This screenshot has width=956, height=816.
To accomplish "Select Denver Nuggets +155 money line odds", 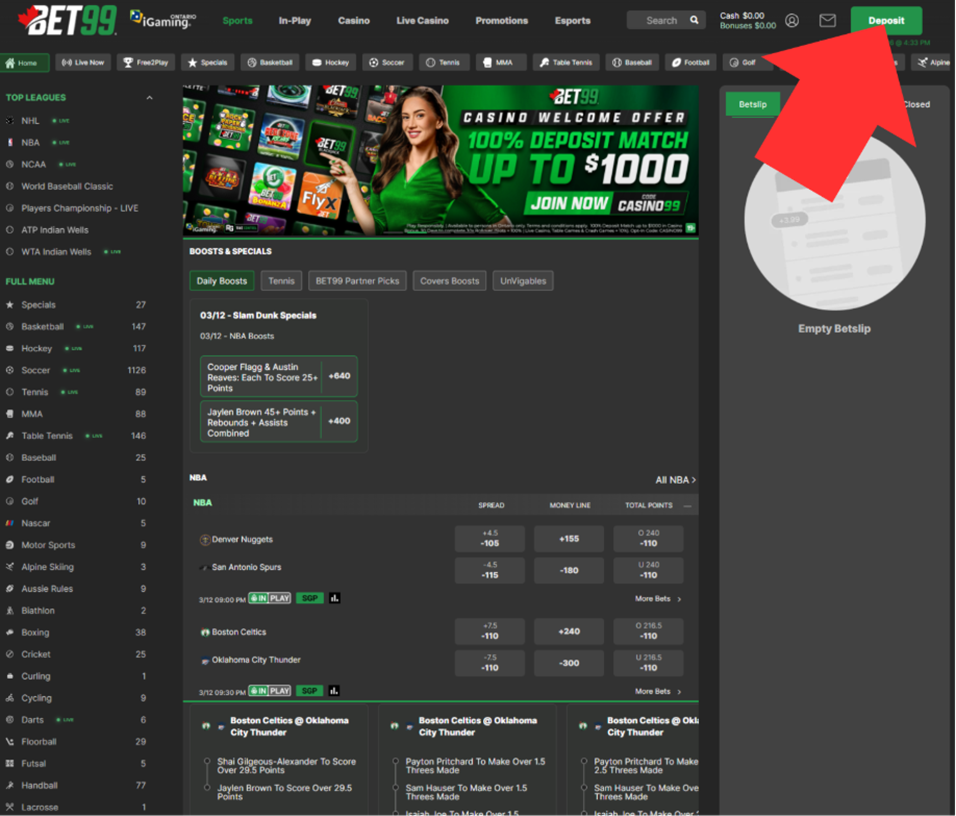I will 568,539.
